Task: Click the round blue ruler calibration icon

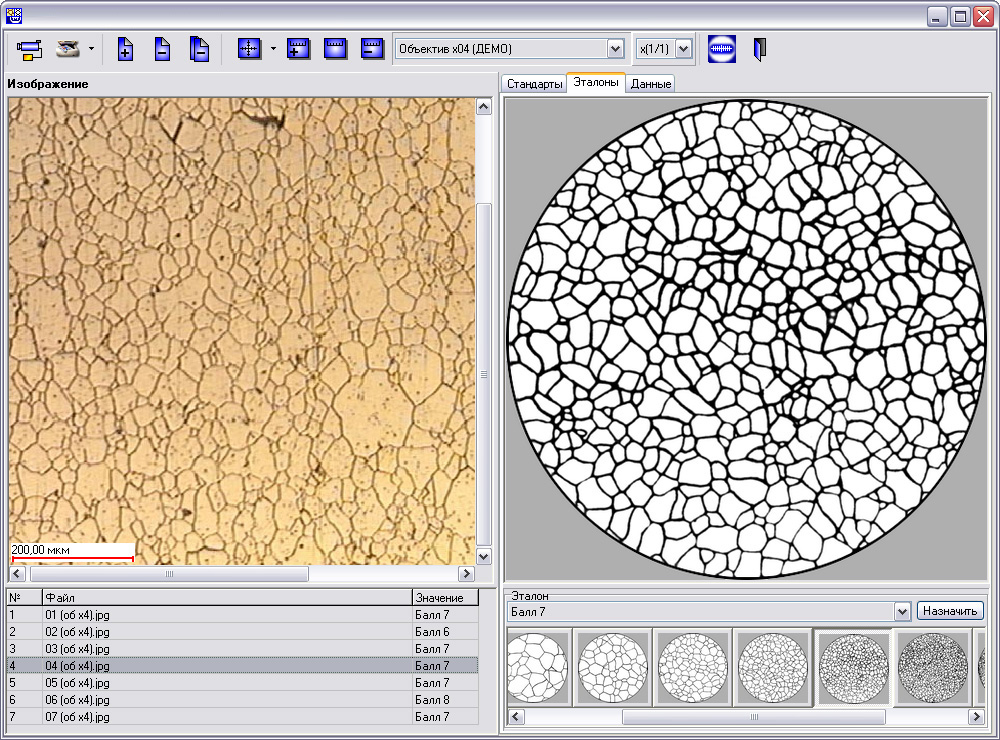Action: point(722,49)
